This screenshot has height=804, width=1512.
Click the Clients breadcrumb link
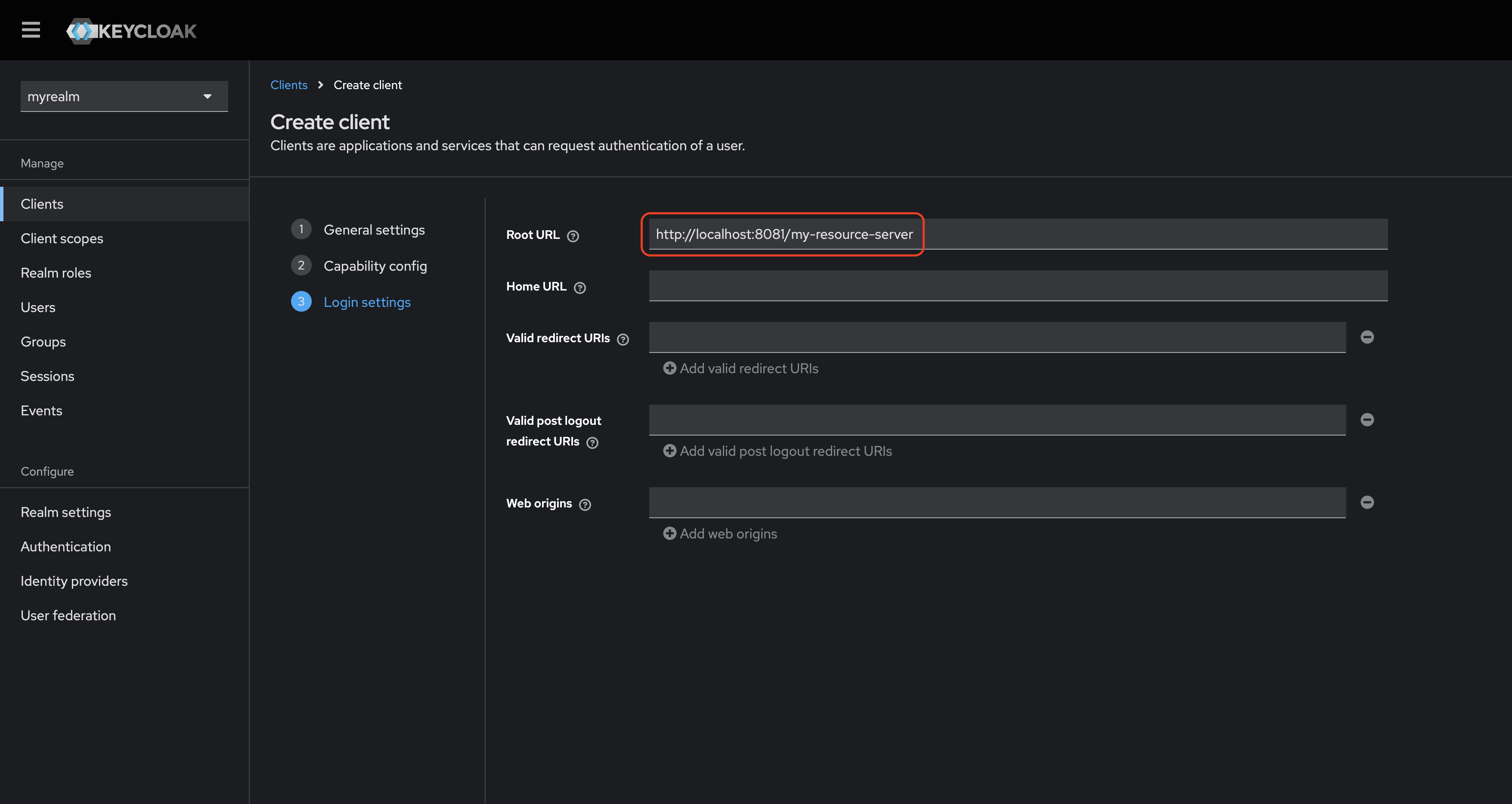pyautogui.click(x=289, y=85)
